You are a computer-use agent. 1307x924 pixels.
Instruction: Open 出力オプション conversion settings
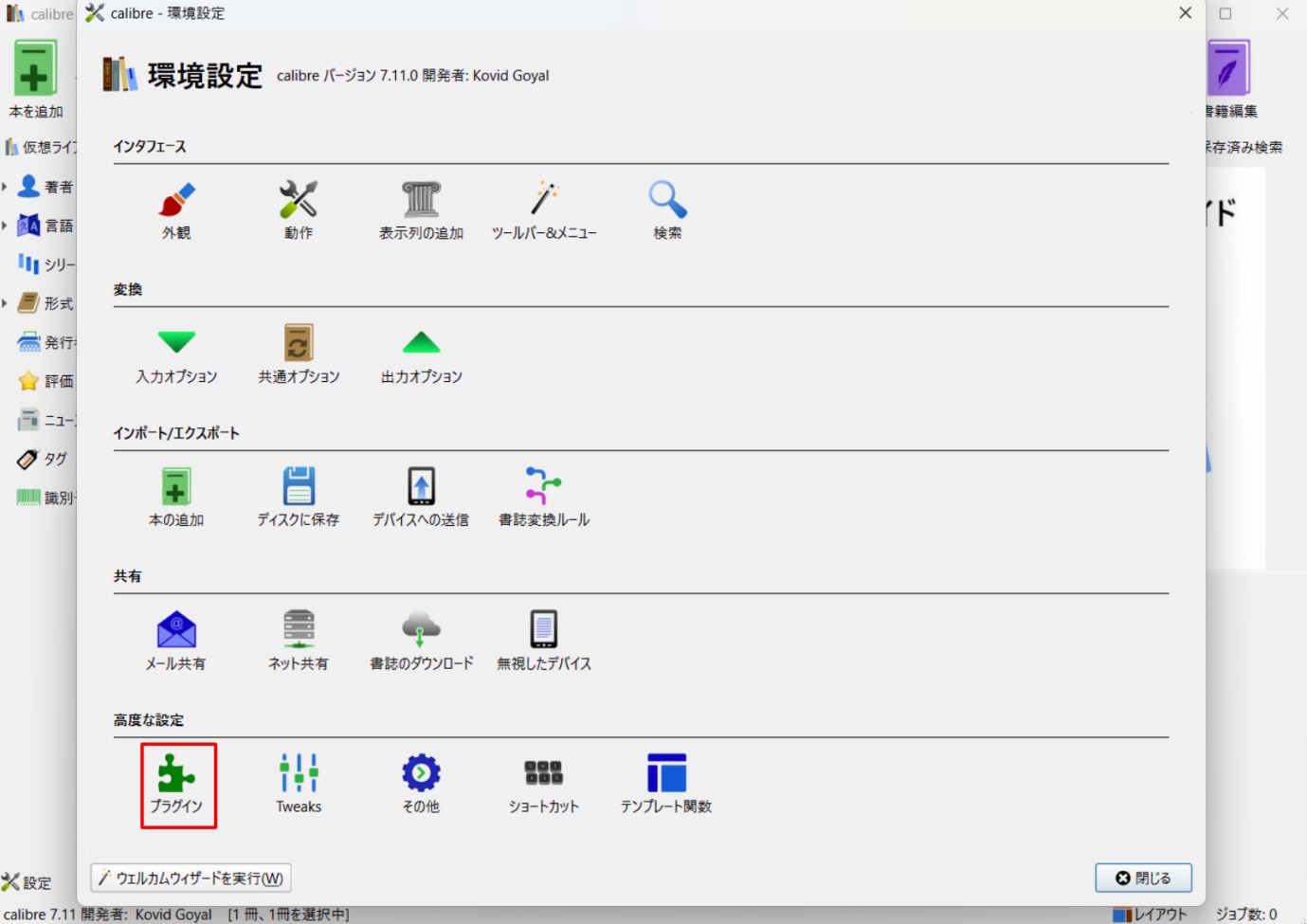[421, 355]
